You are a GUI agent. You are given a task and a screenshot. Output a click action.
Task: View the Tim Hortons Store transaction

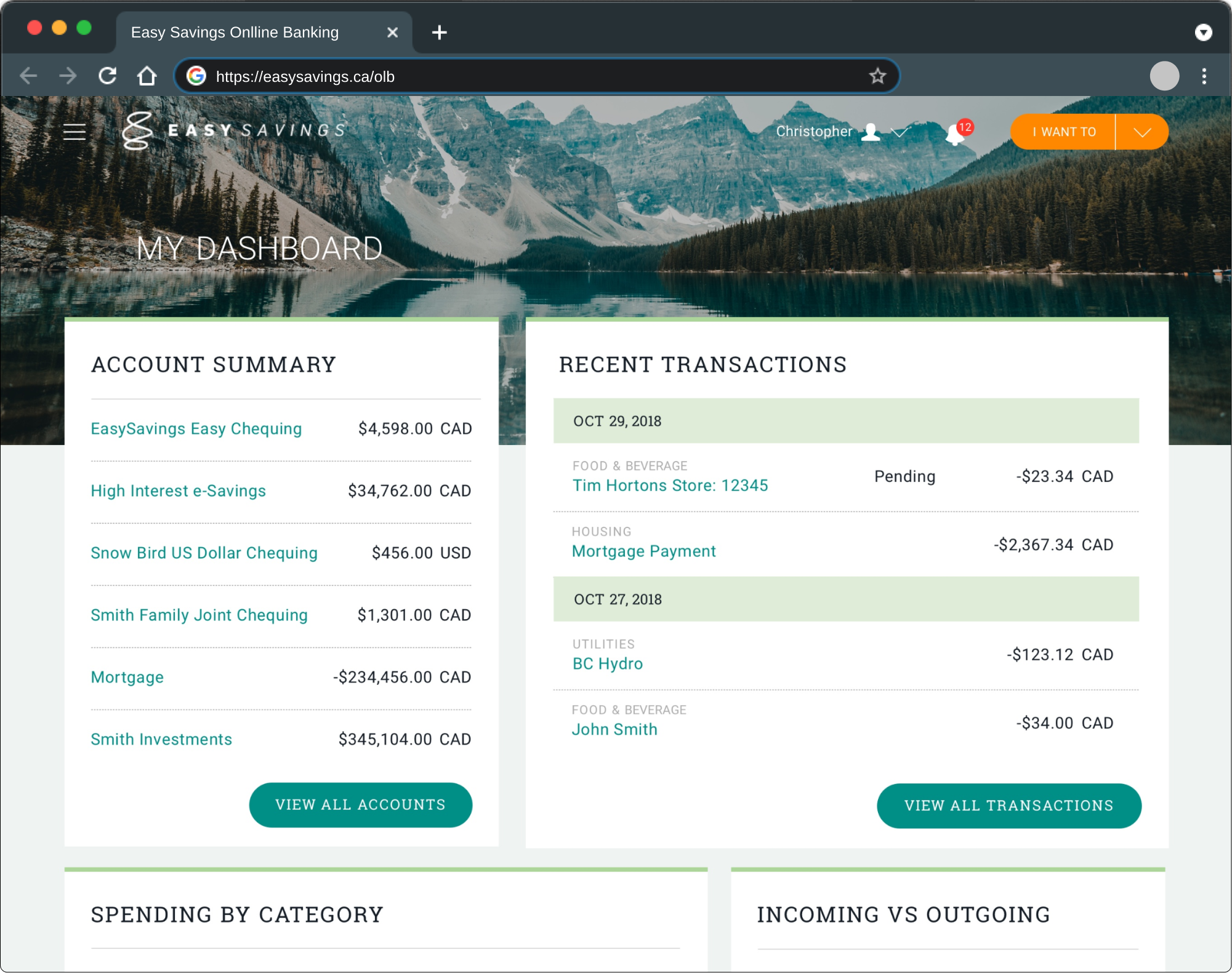pos(670,486)
